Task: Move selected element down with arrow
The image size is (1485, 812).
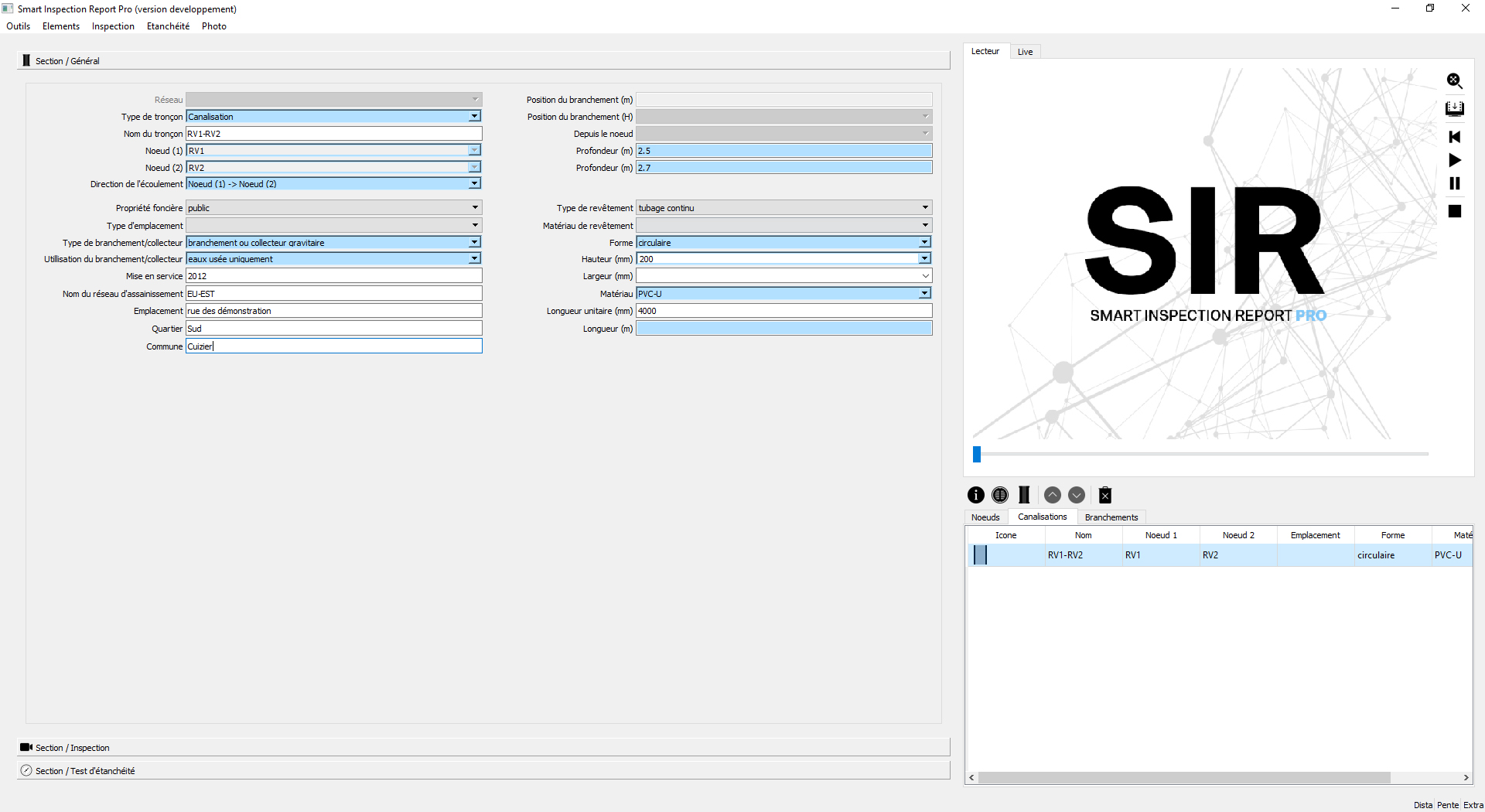Action: (1077, 495)
